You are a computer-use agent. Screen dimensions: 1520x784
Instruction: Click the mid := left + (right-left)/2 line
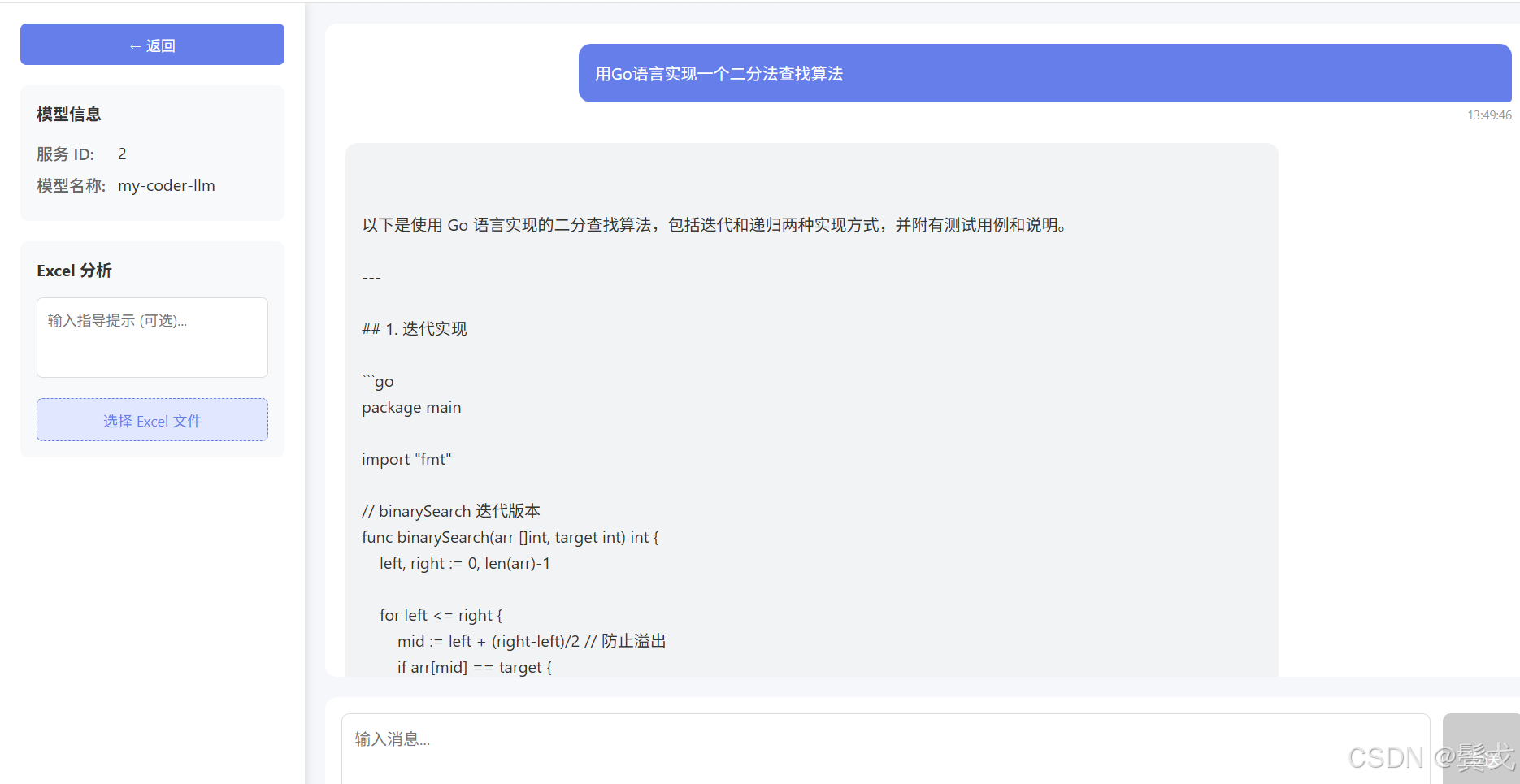(532, 641)
